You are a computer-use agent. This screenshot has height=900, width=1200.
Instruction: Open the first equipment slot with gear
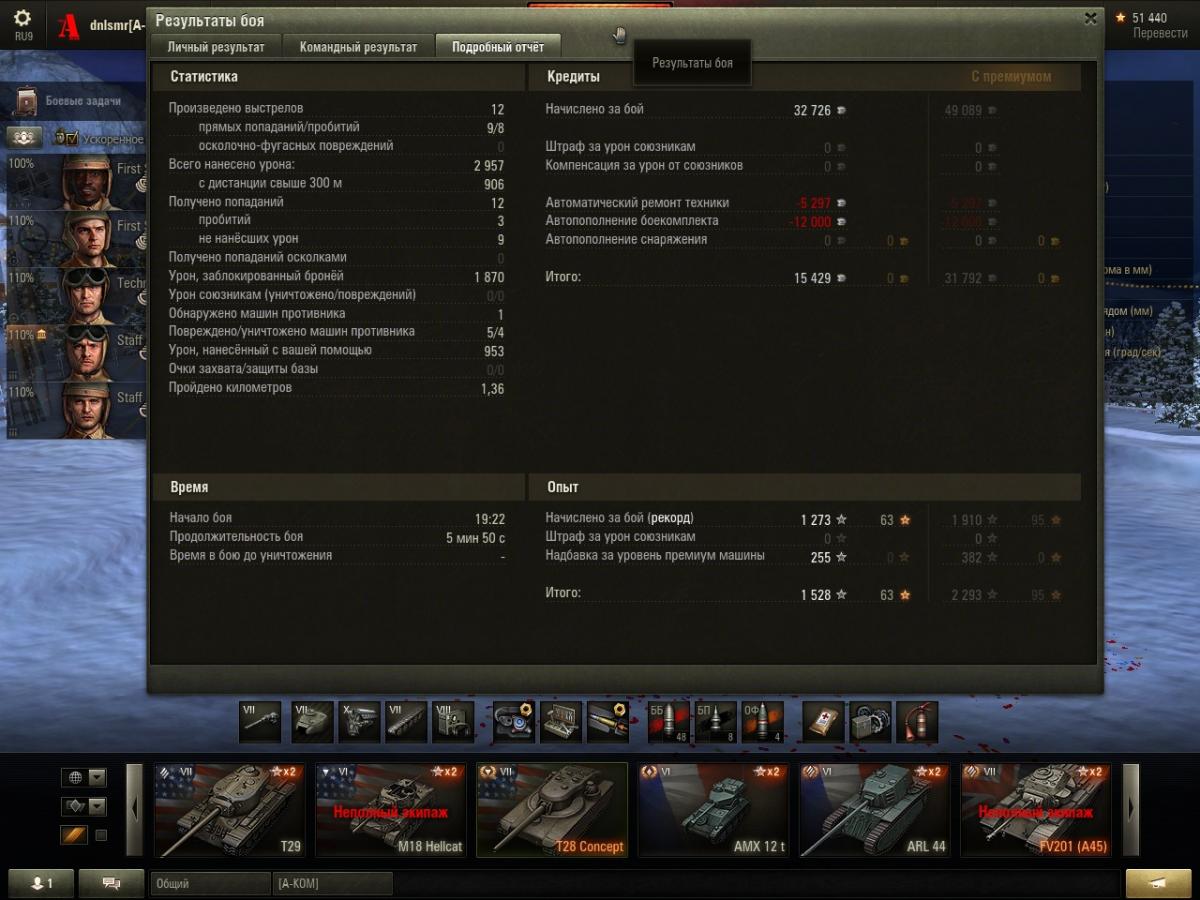coord(513,722)
